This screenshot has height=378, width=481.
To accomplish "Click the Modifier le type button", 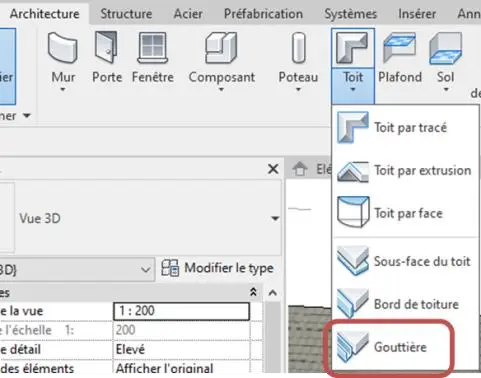I will (217, 268).
